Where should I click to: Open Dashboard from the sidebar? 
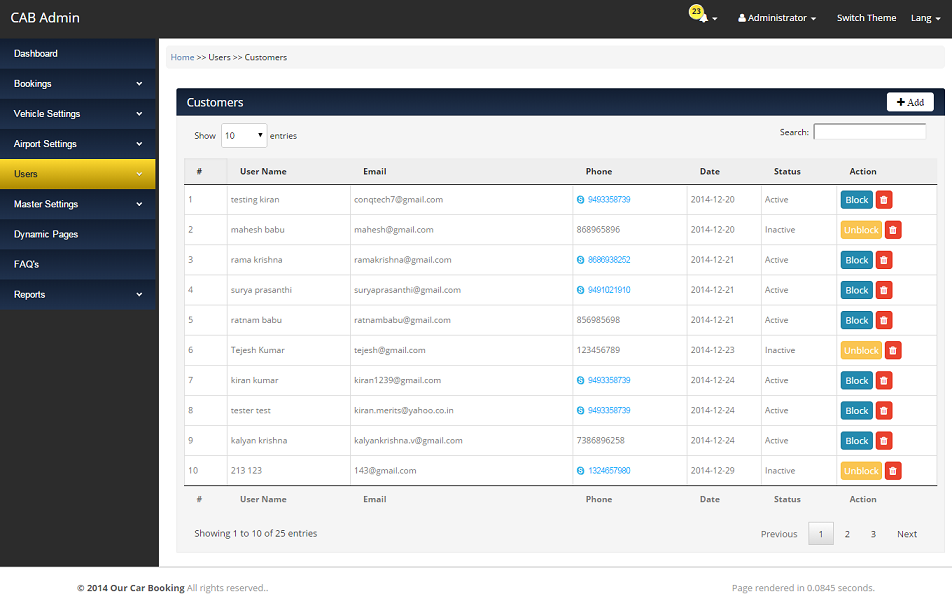pyautogui.click(x=78, y=53)
